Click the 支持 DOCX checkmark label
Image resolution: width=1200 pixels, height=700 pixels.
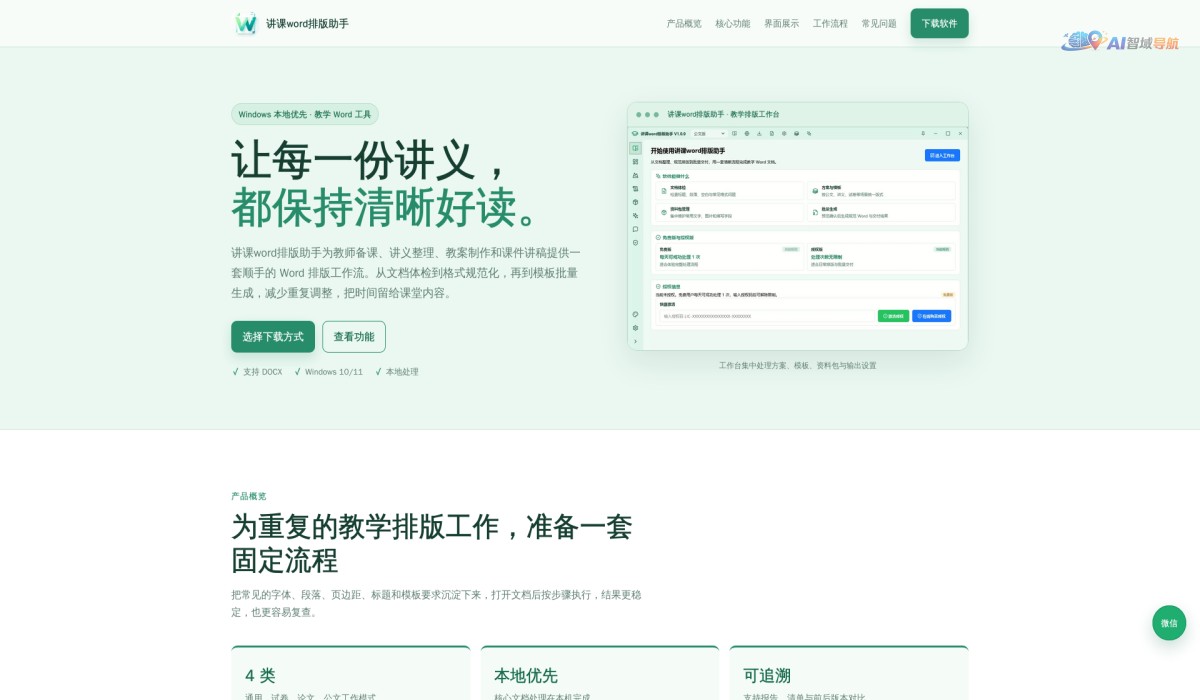pos(257,372)
